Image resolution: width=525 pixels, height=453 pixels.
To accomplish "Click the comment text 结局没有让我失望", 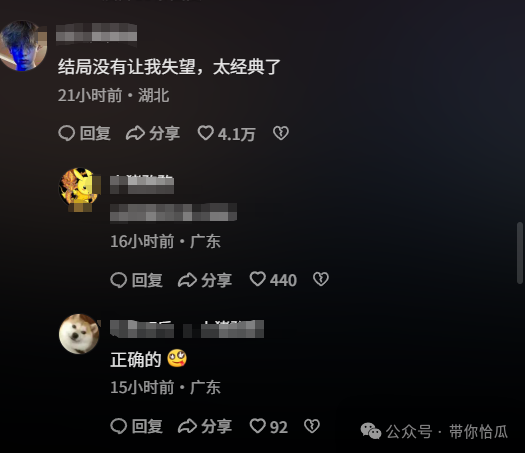I will tap(126, 67).
